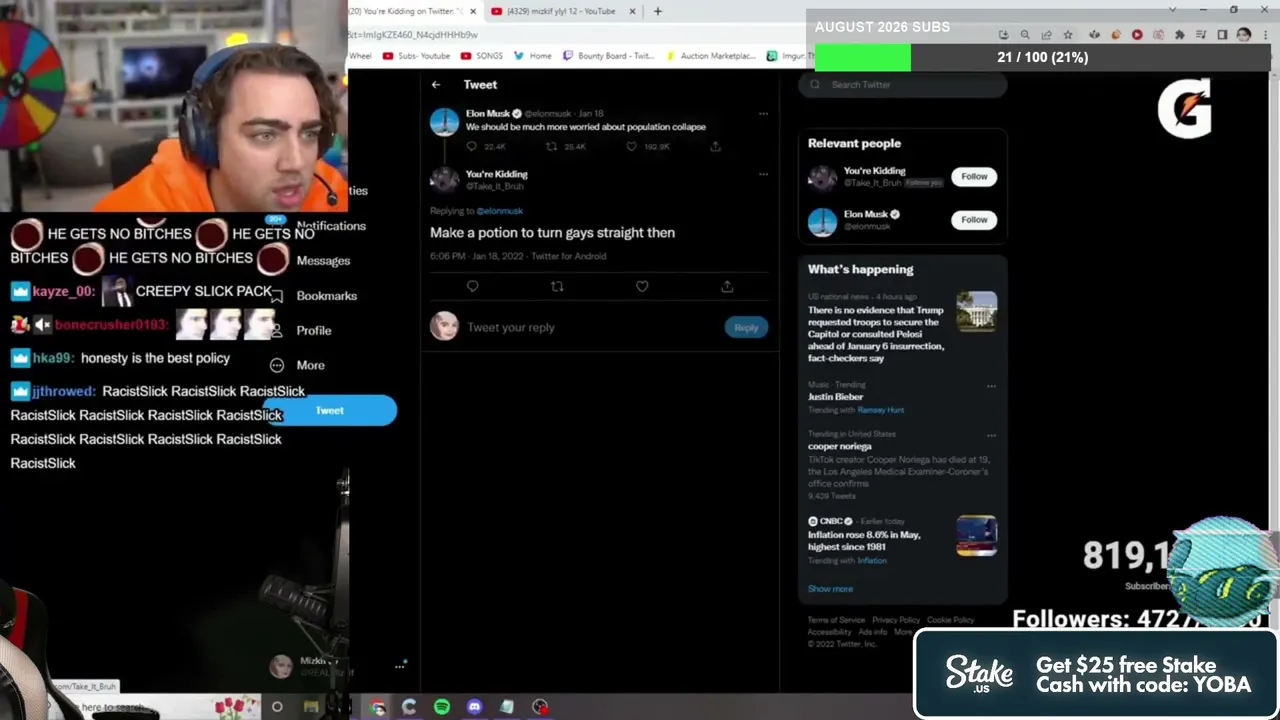Open Chrome extensions puzzle icon
This screenshot has width=1280, height=720.
pos(1179,35)
